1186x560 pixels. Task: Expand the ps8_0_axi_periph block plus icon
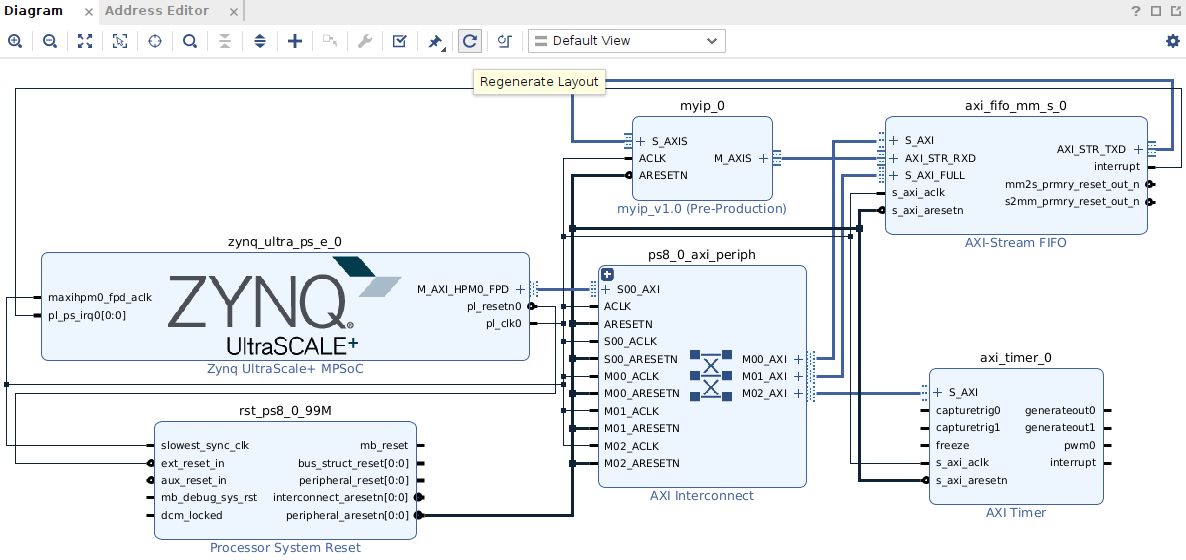[x=607, y=274]
